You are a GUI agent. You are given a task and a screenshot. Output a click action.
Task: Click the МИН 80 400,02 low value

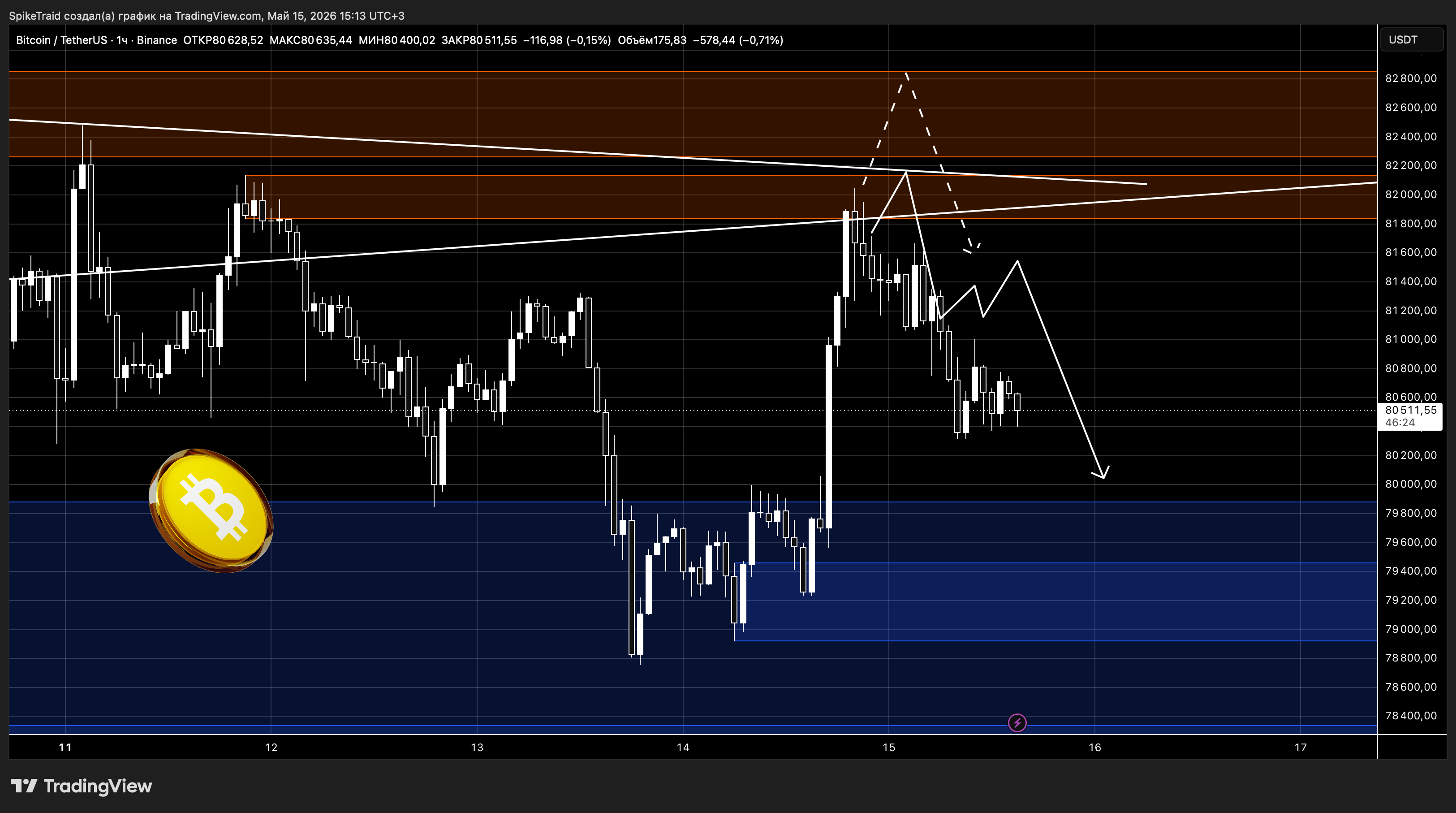[x=397, y=40]
